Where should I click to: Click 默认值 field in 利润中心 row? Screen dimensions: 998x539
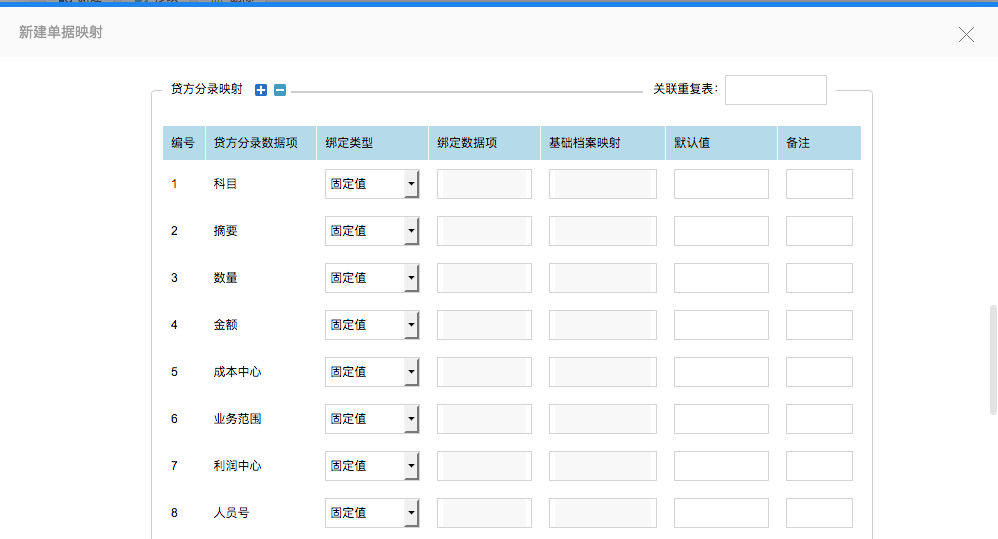pos(721,466)
